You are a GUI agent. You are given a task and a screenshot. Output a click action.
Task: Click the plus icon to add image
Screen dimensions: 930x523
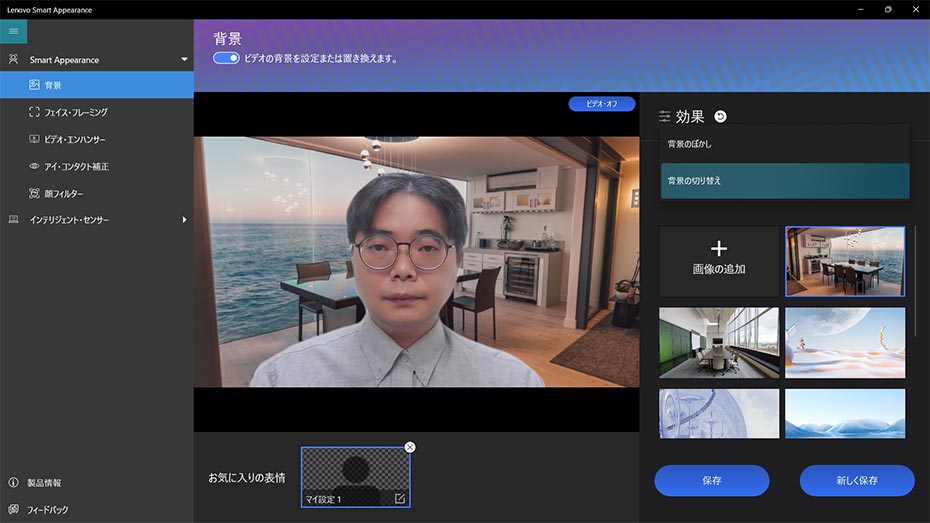(718, 249)
